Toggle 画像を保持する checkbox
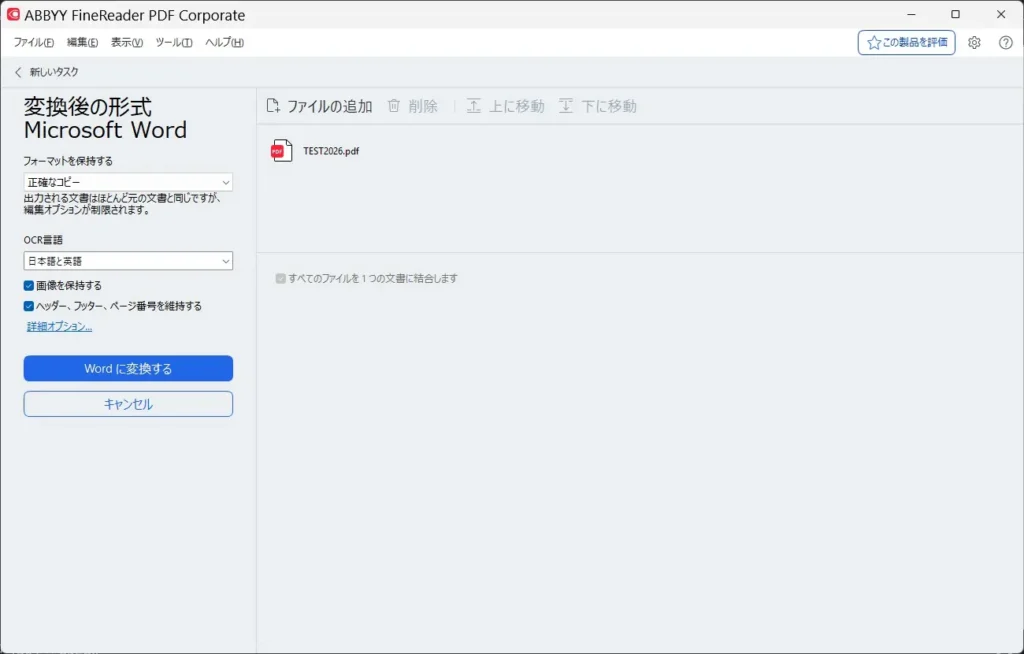This screenshot has height=654, width=1024. pos(29,286)
